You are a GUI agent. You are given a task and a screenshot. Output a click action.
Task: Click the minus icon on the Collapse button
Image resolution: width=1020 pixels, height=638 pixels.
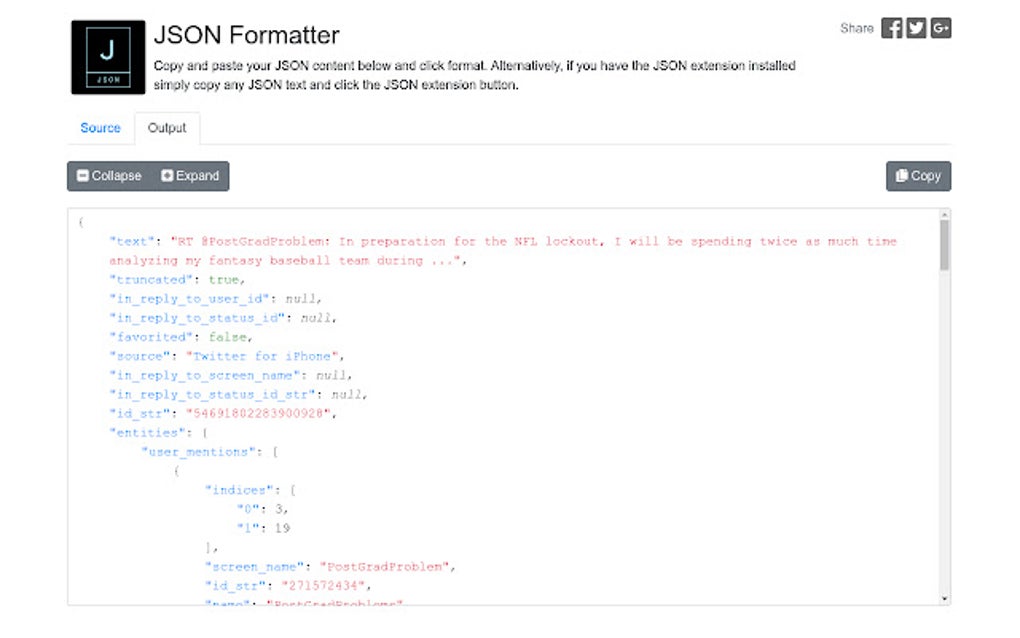pos(84,176)
